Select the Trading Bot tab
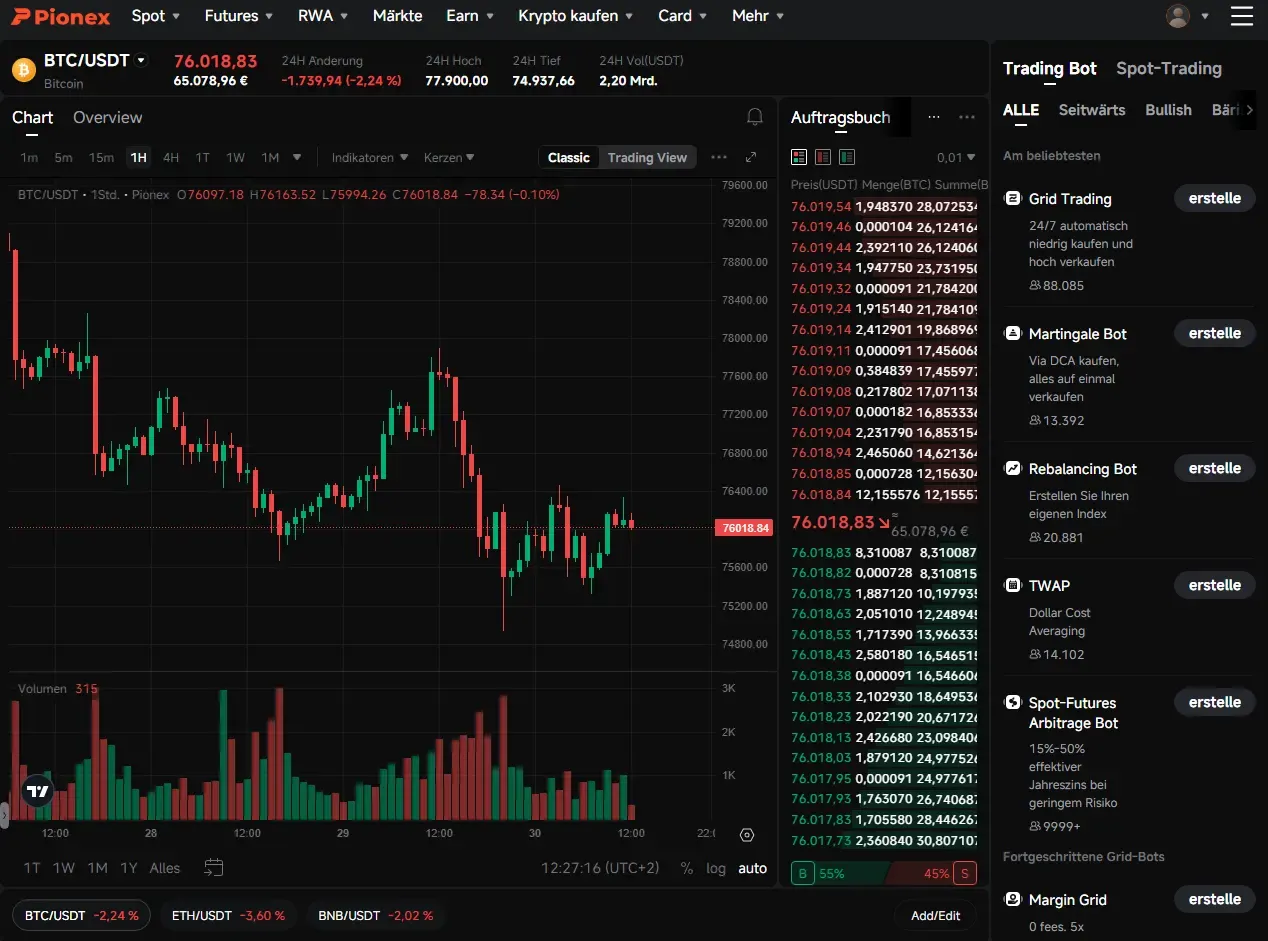The width and height of the screenshot is (1268, 941). tap(1050, 68)
